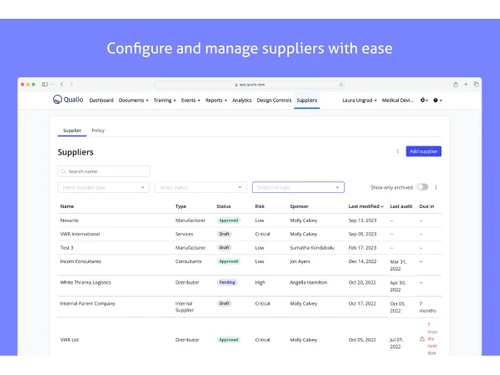Click the browser address bar

click(x=250, y=85)
